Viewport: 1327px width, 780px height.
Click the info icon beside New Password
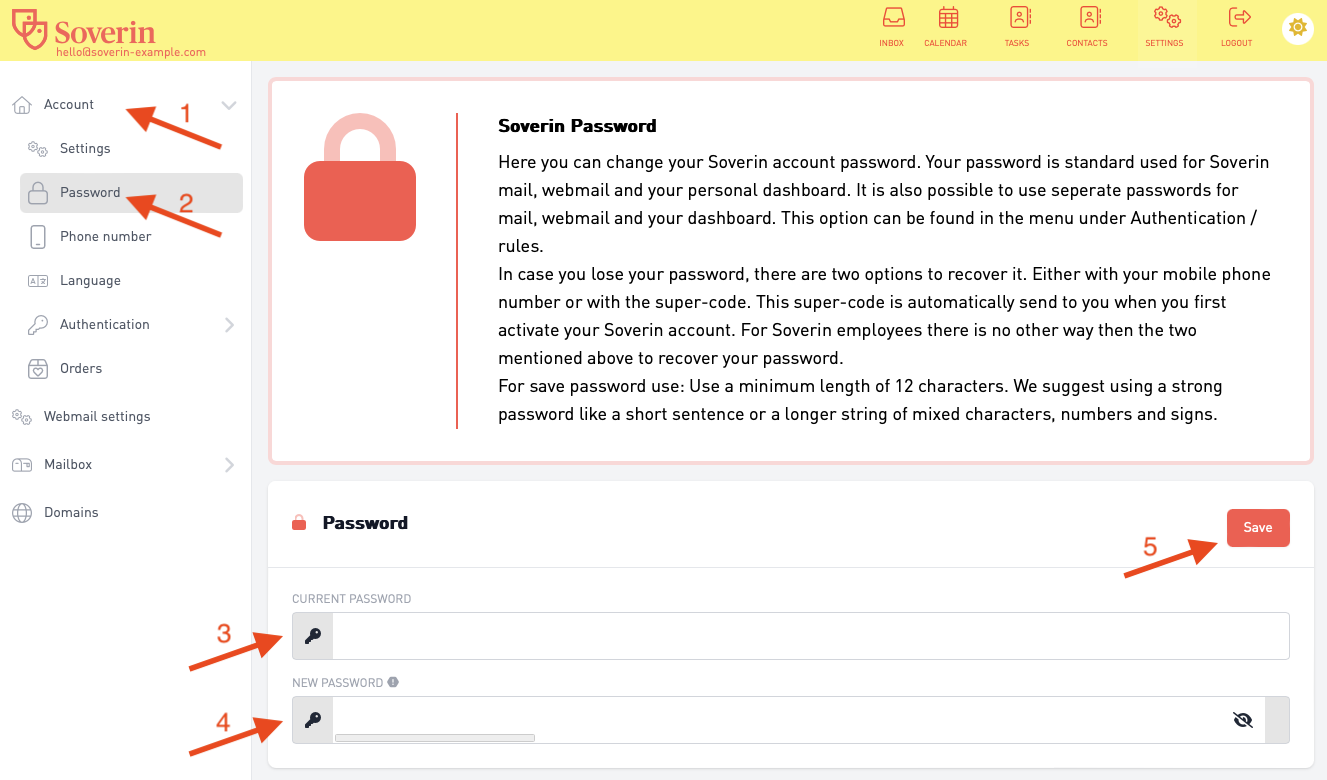pos(393,682)
